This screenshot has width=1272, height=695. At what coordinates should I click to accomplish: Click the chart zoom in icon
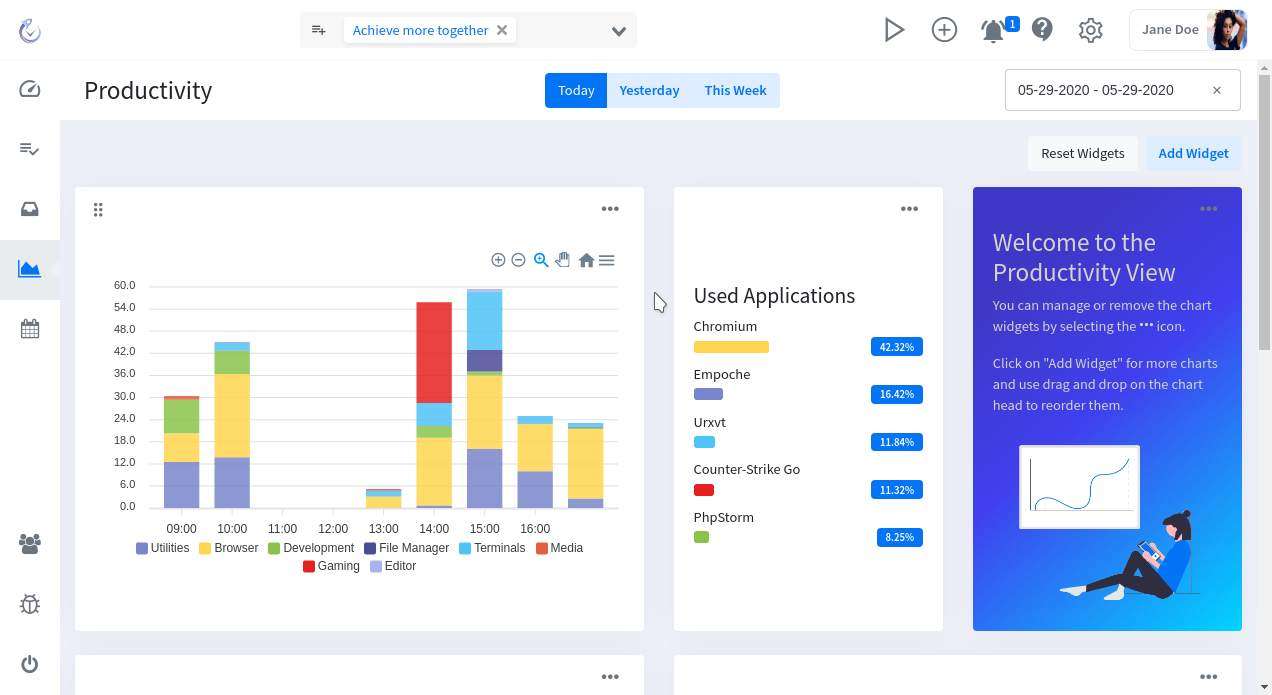click(498, 260)
